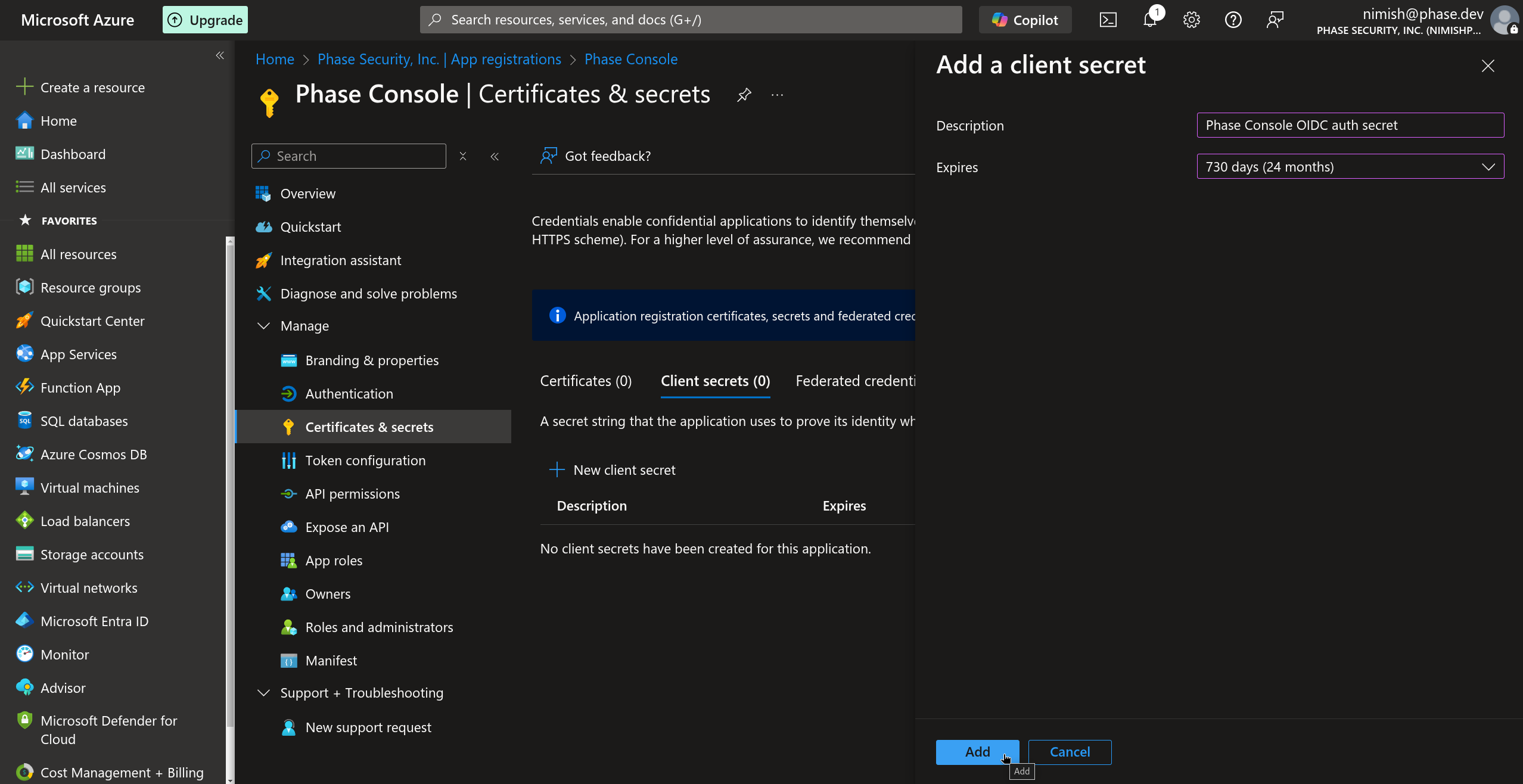
Task: Click New client secret
Action: 624,469
